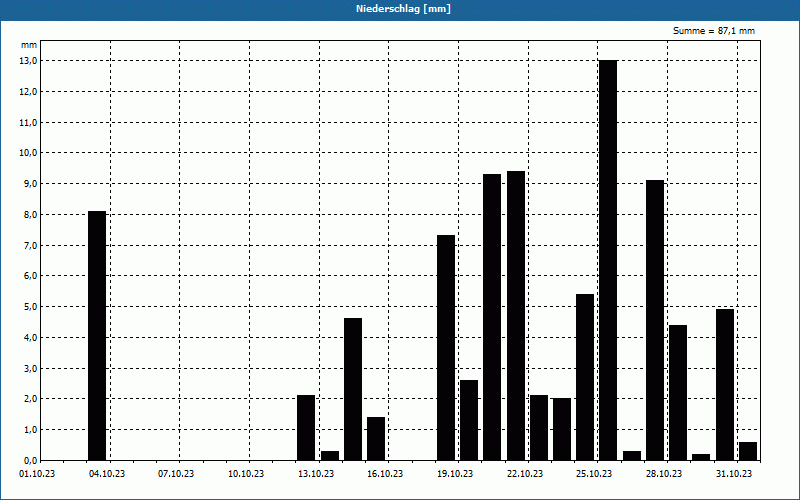The width and height of the screenshot is (800, 500).
Task: Select the tallest bar reaching 13,0 mm
Action: (608, 260)
